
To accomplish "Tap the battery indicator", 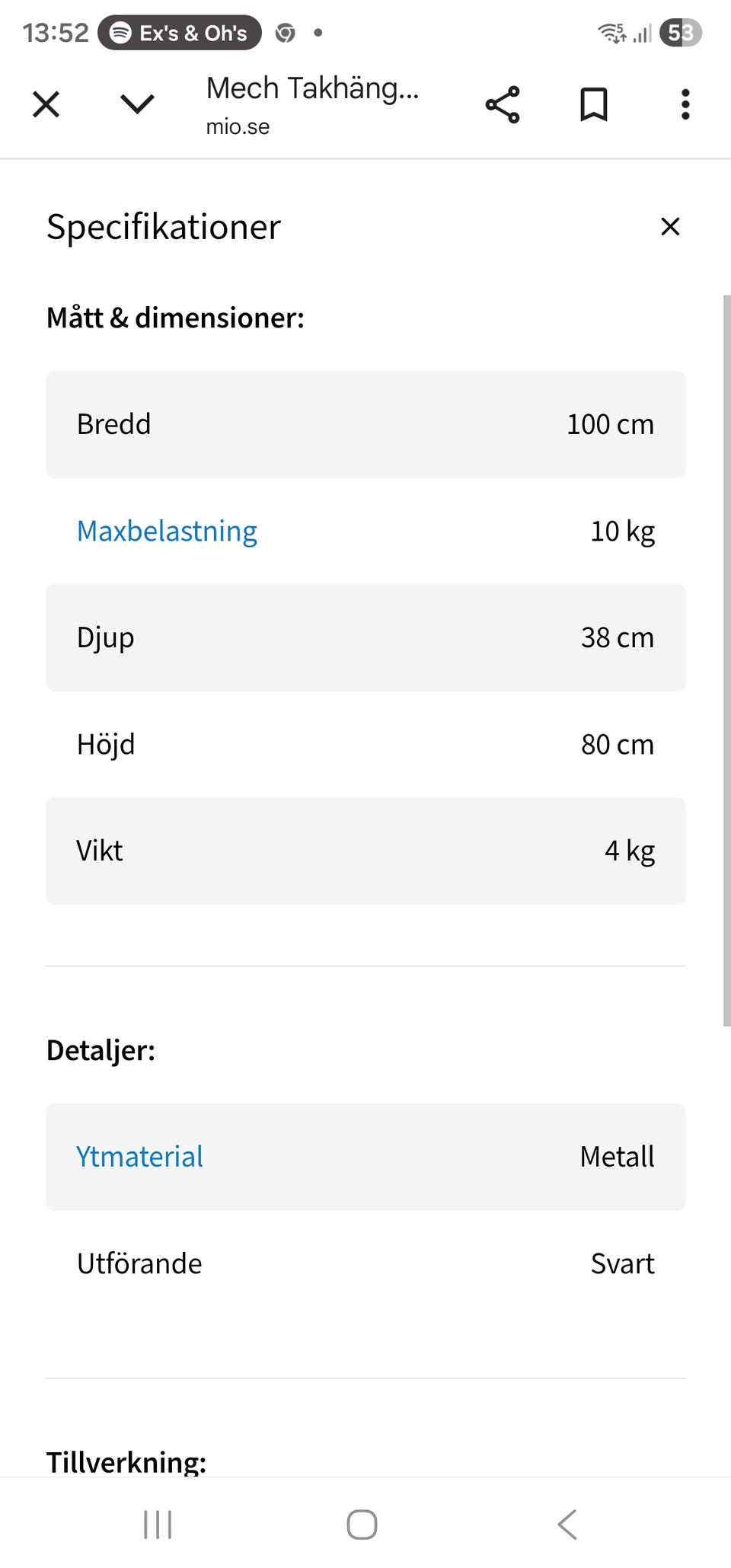I will (x=680, y=33).
